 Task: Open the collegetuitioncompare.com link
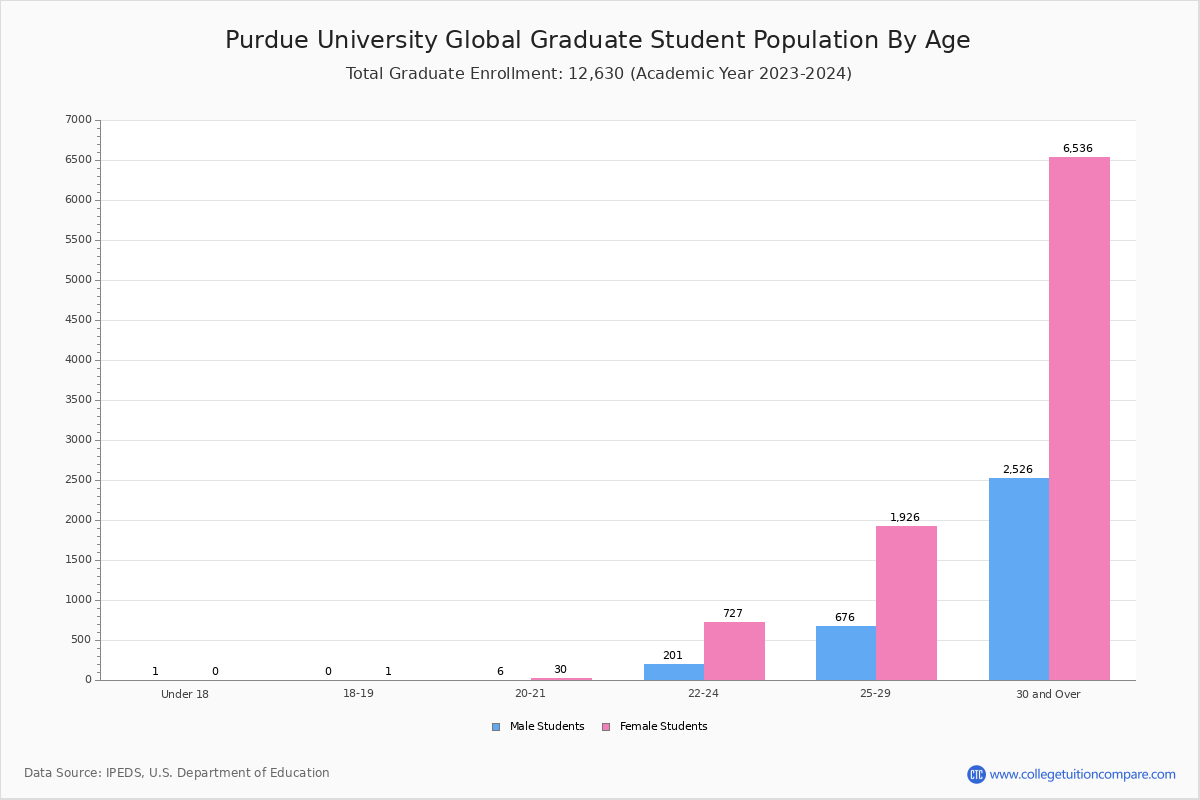tap(1082, 774)
